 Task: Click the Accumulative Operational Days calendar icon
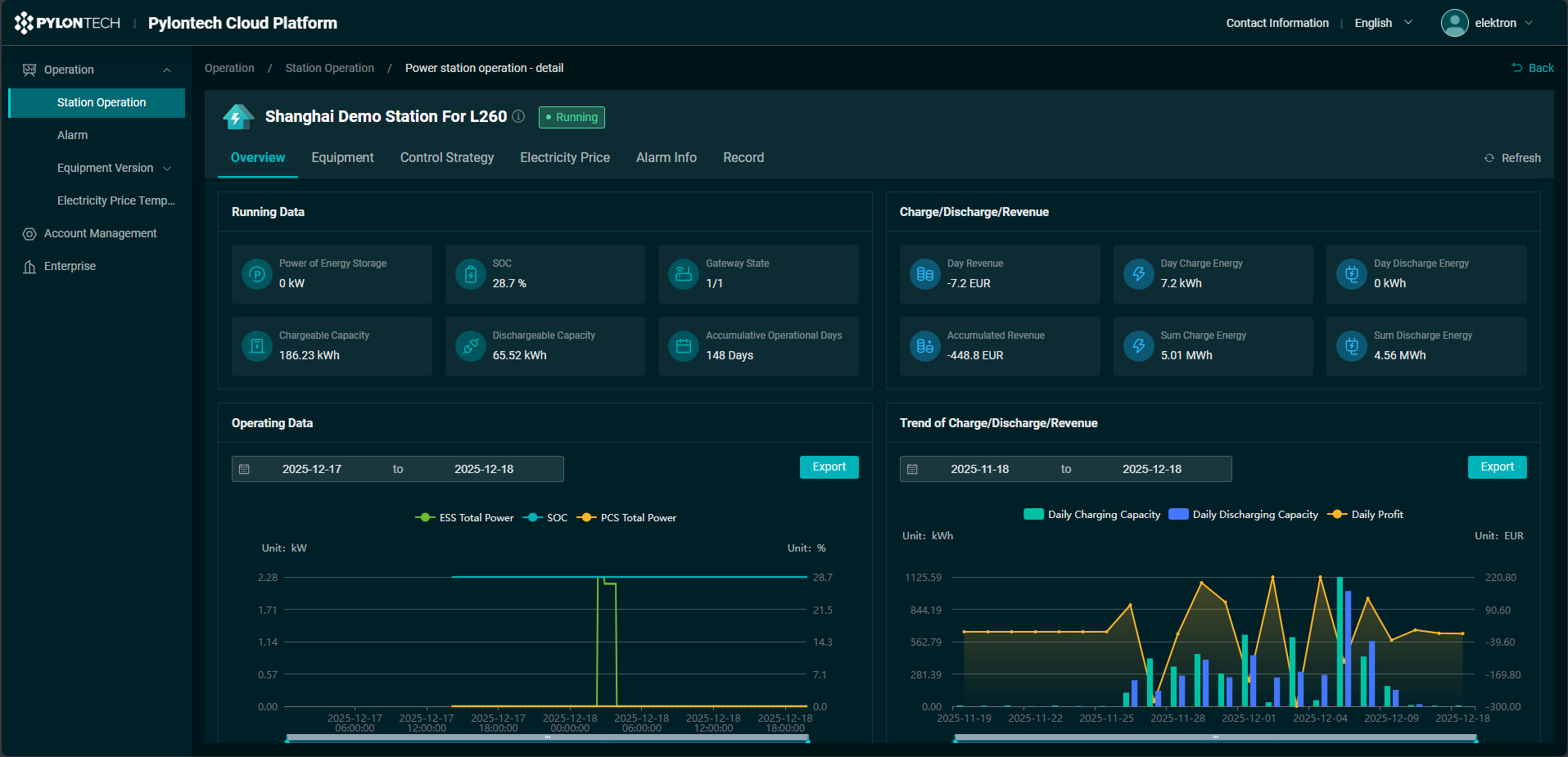click(684, 346)
